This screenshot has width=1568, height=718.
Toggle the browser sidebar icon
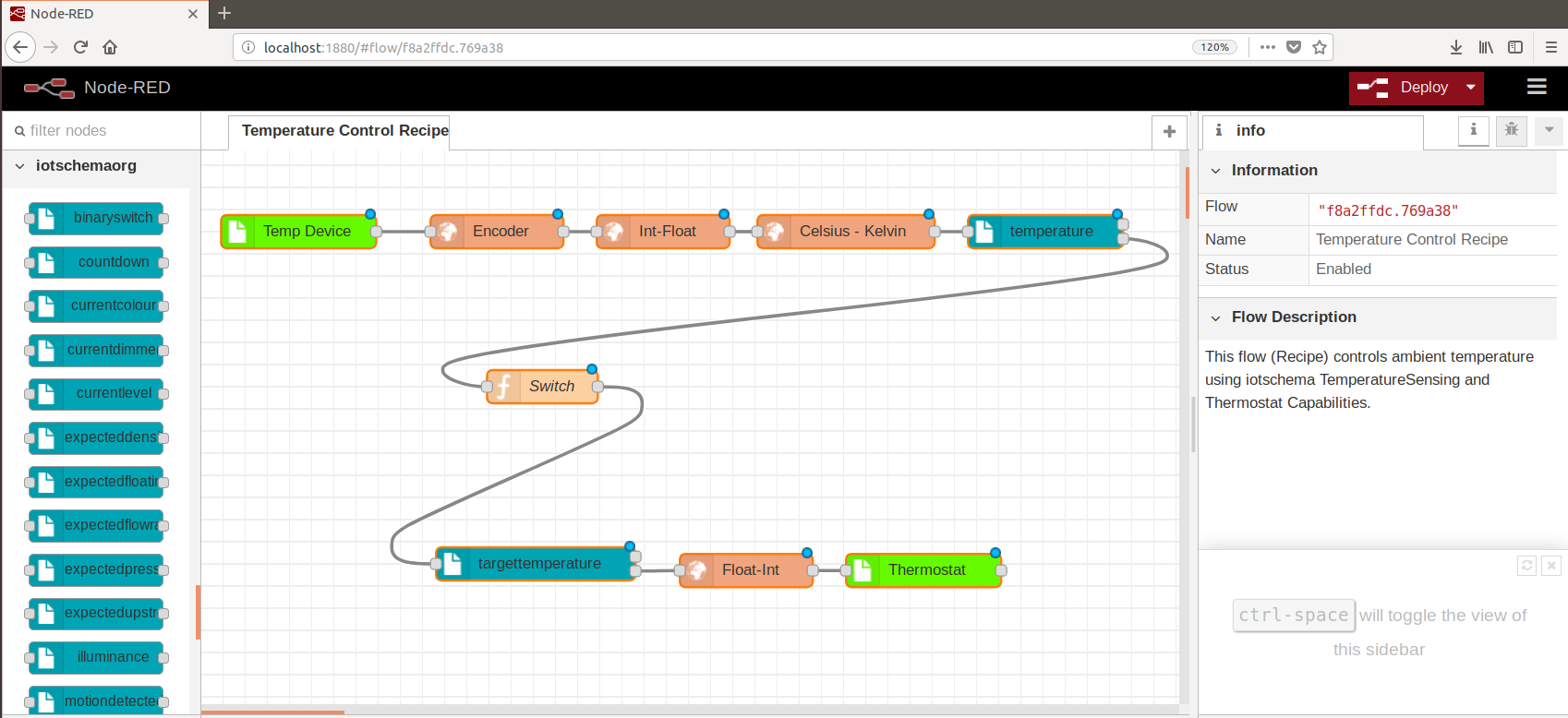pos(1515,47)
